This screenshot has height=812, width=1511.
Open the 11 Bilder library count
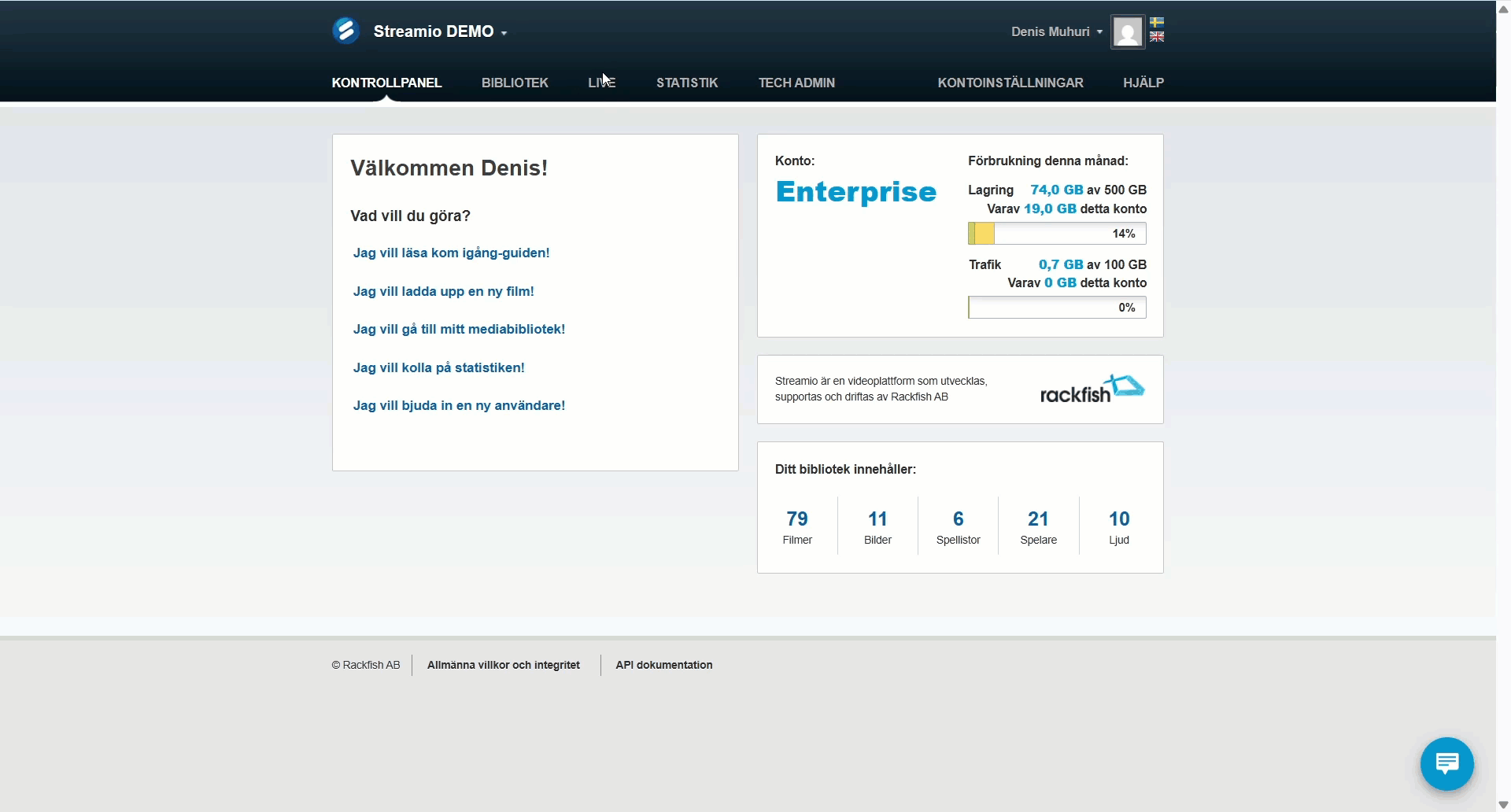point(877,526)
